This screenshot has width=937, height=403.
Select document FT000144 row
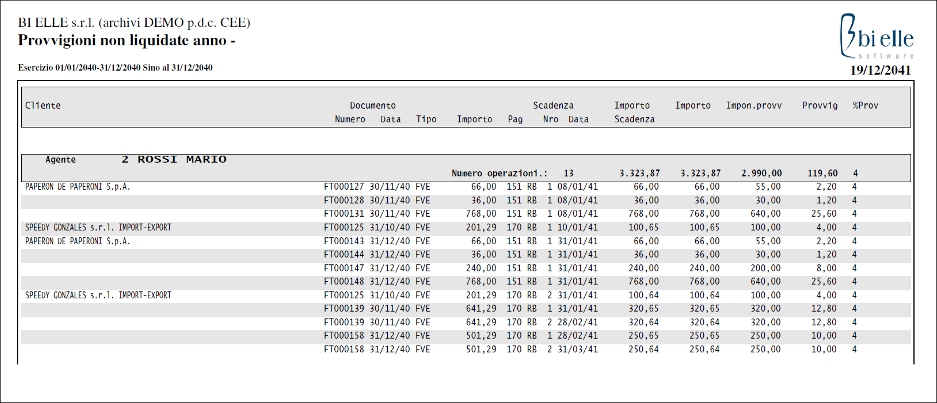tap(466, 254)
